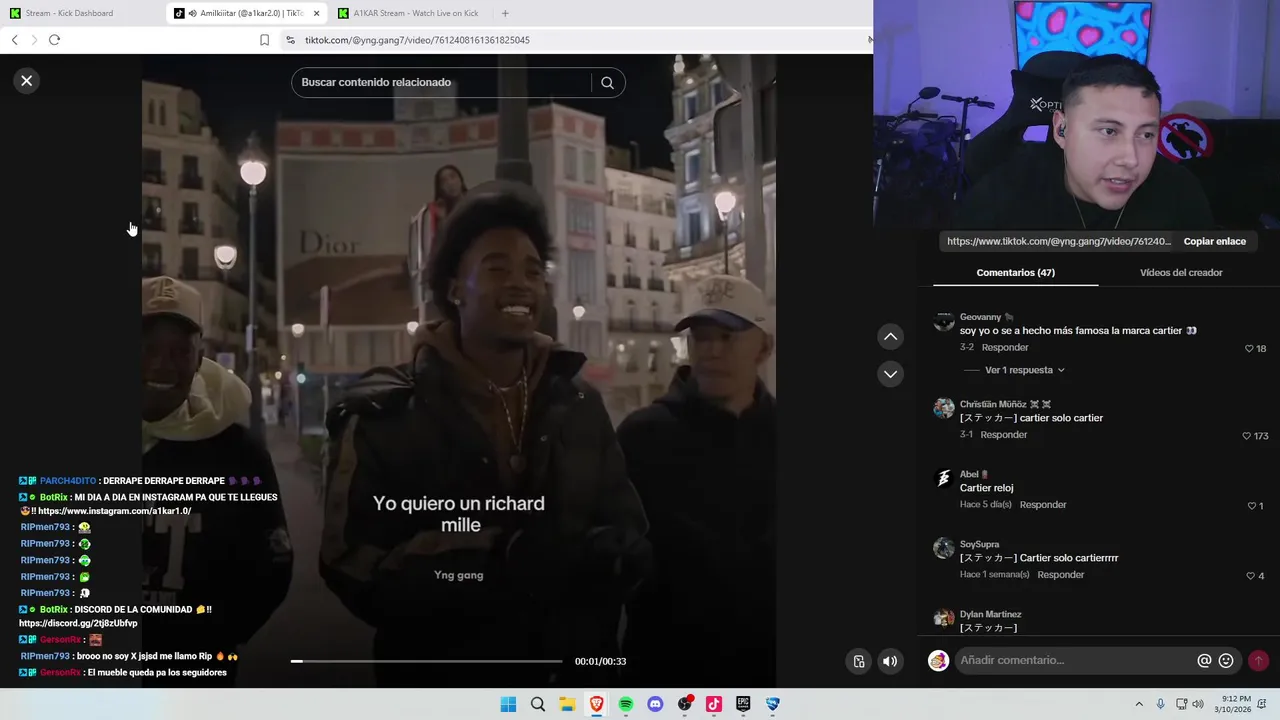Like Christian Muñoz's comment heart

[1246, 436]
